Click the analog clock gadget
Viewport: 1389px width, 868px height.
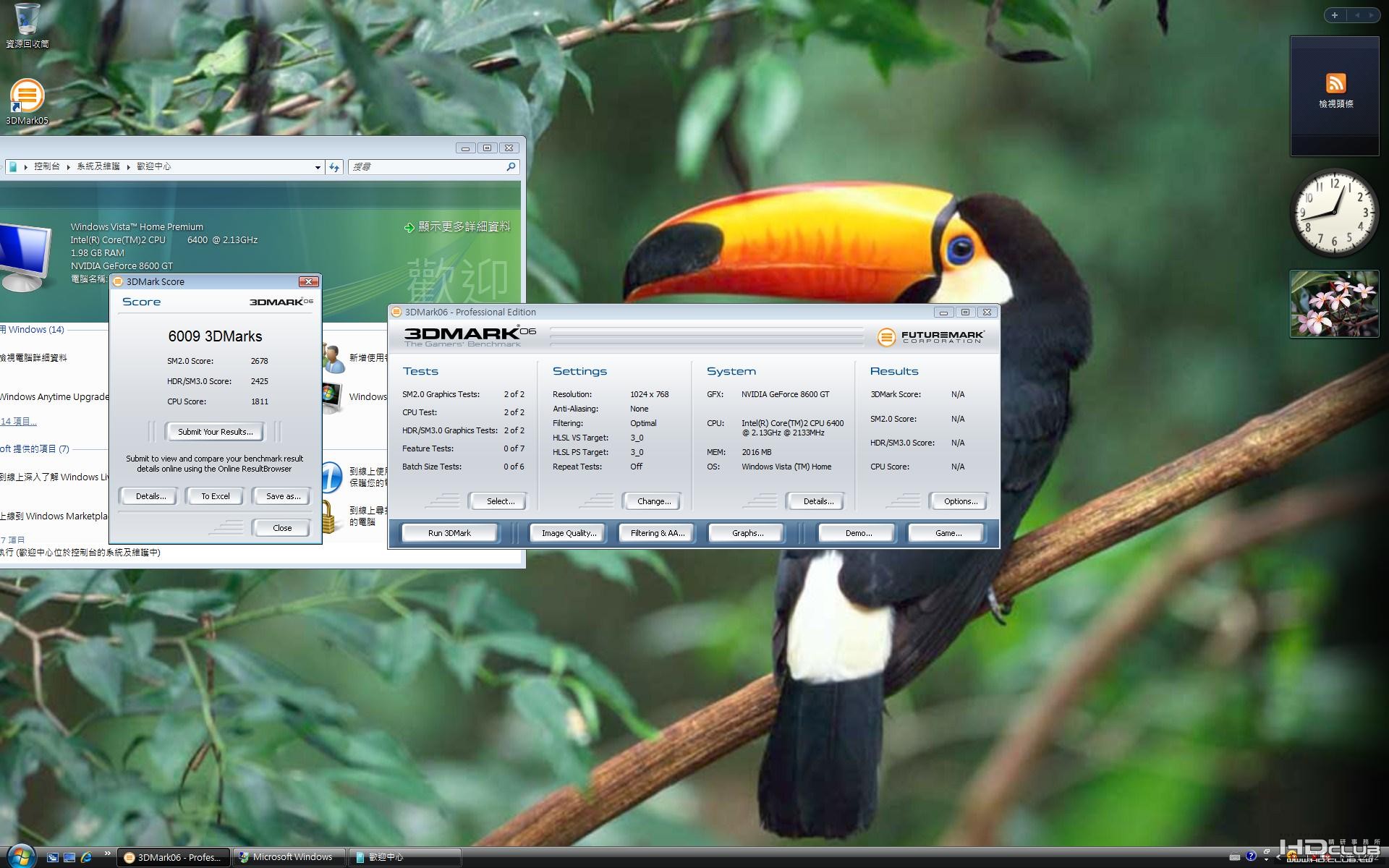1334,212
